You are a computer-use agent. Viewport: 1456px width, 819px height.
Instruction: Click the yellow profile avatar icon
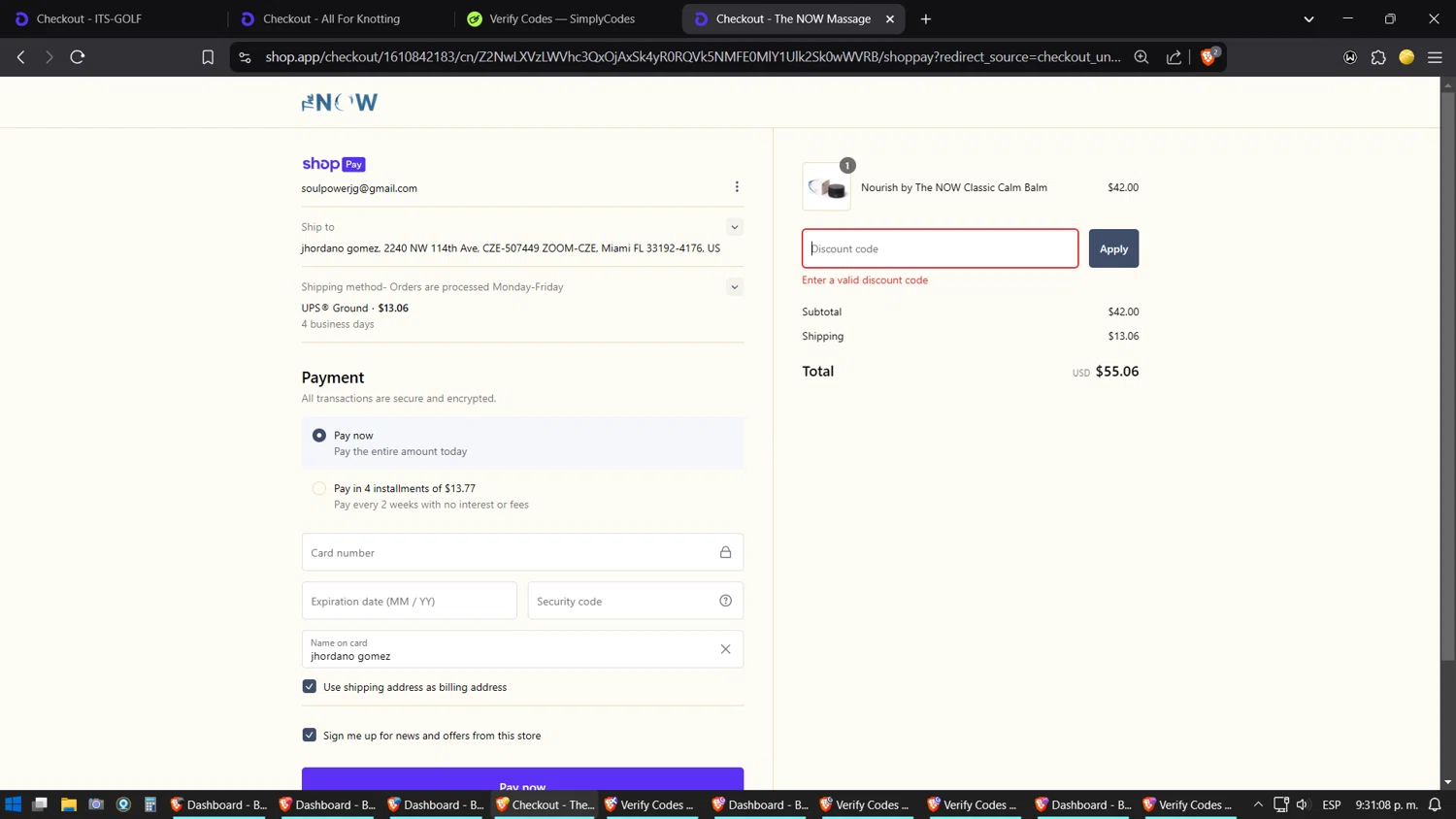click(x=1406, y=57)
